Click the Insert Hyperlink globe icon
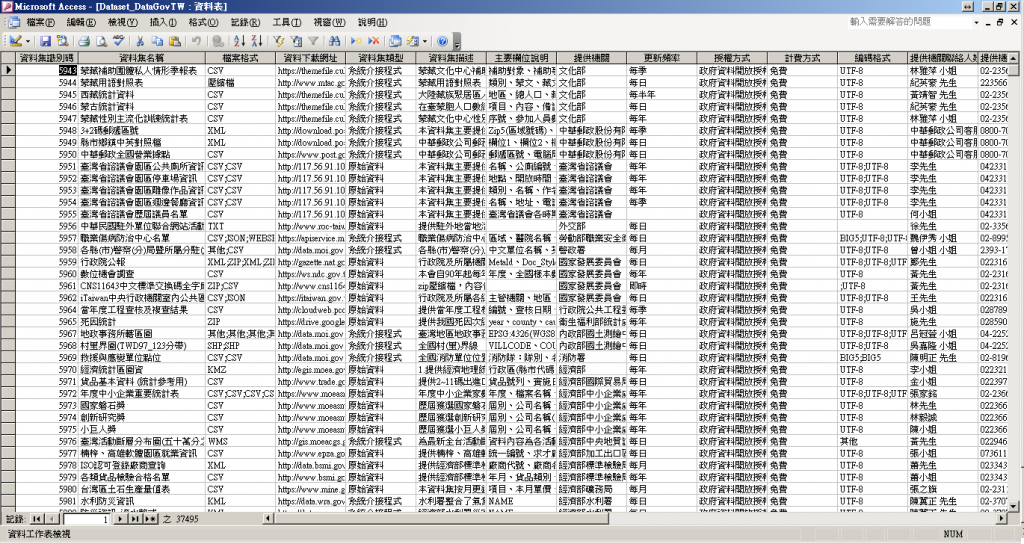This screenshot has width=1024, height=544. 217,41
